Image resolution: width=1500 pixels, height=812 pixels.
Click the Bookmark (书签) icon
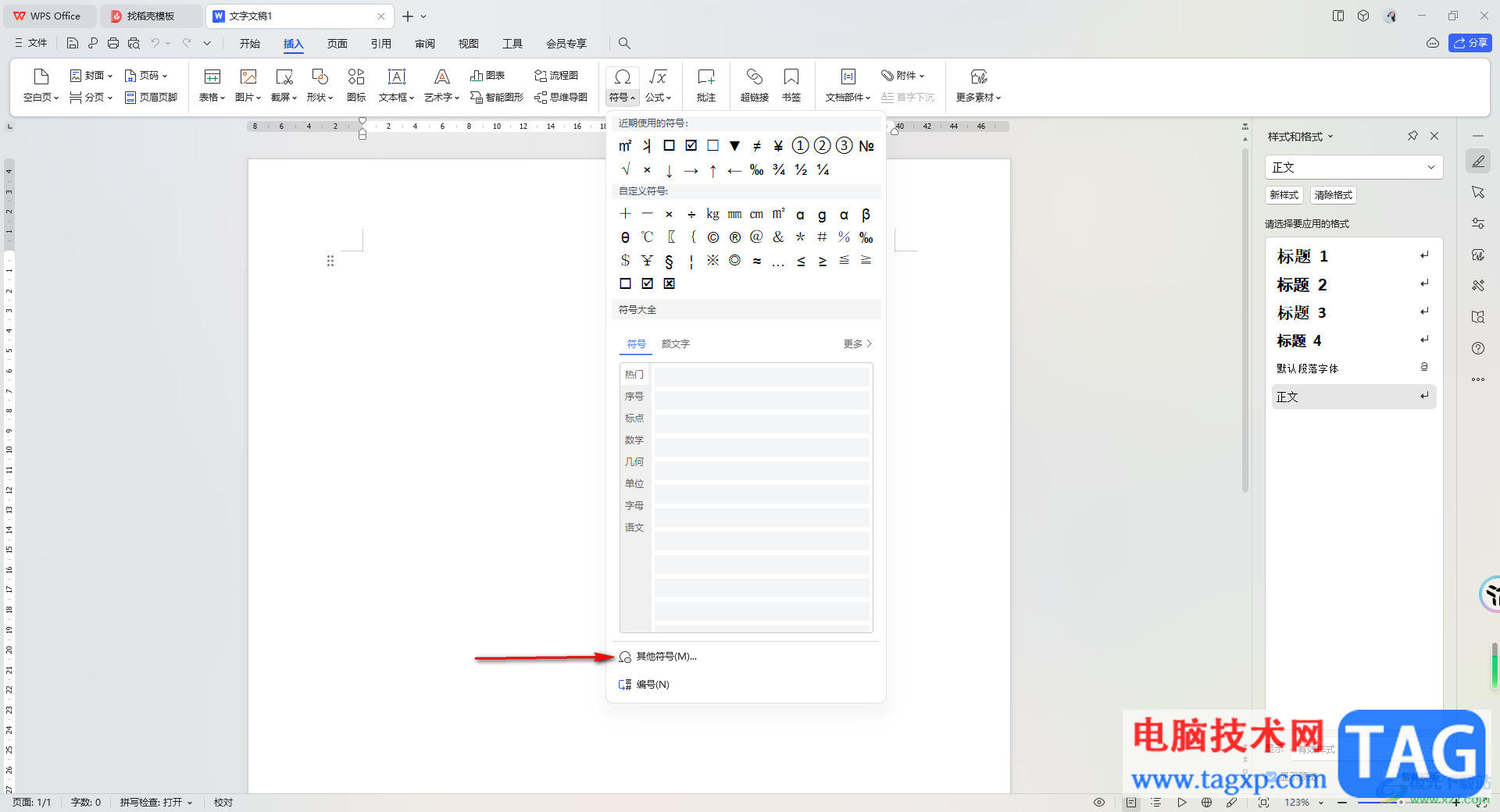[x=791, y=86]
